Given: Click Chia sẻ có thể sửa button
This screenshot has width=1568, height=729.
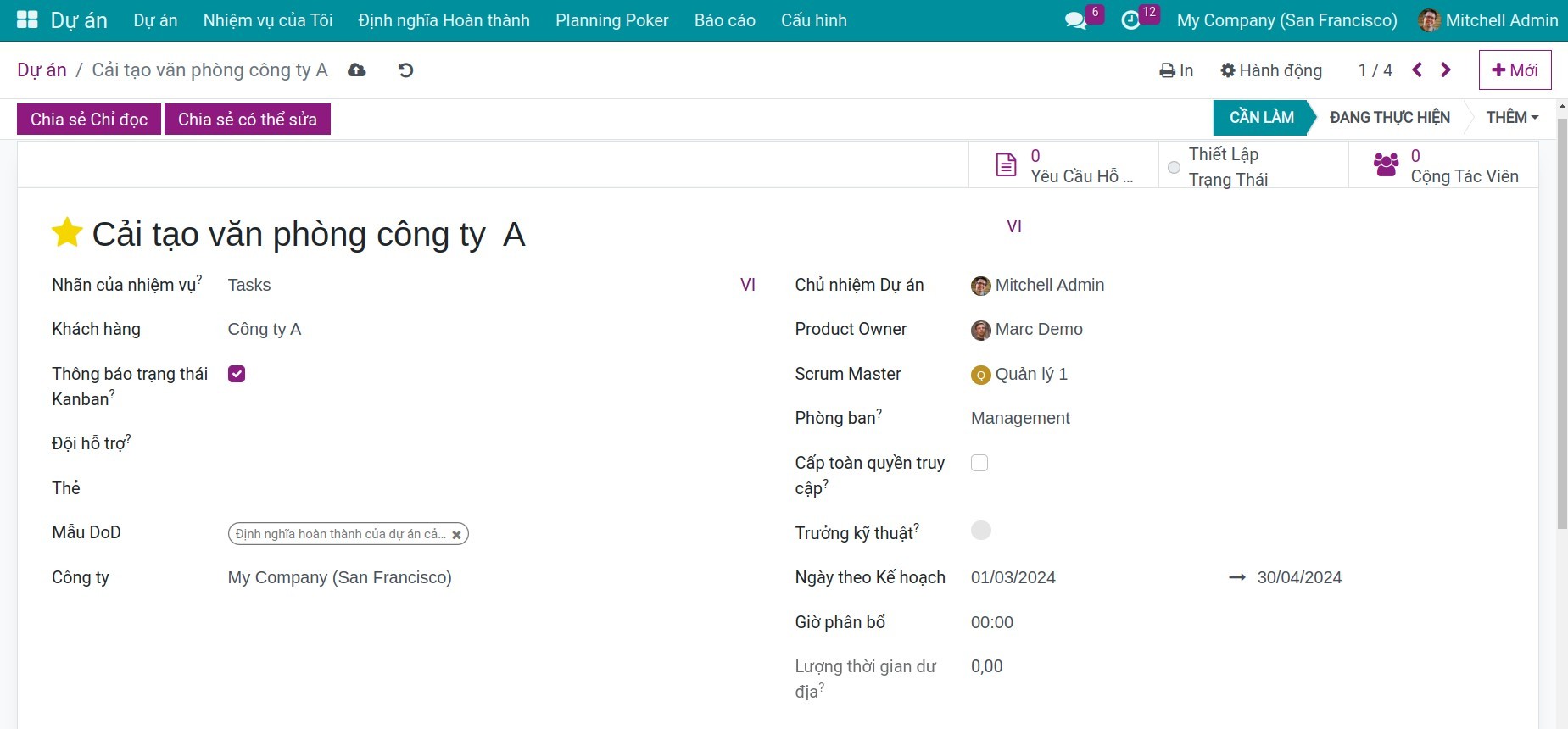Looking at the screenshot, I should point(248,120).
